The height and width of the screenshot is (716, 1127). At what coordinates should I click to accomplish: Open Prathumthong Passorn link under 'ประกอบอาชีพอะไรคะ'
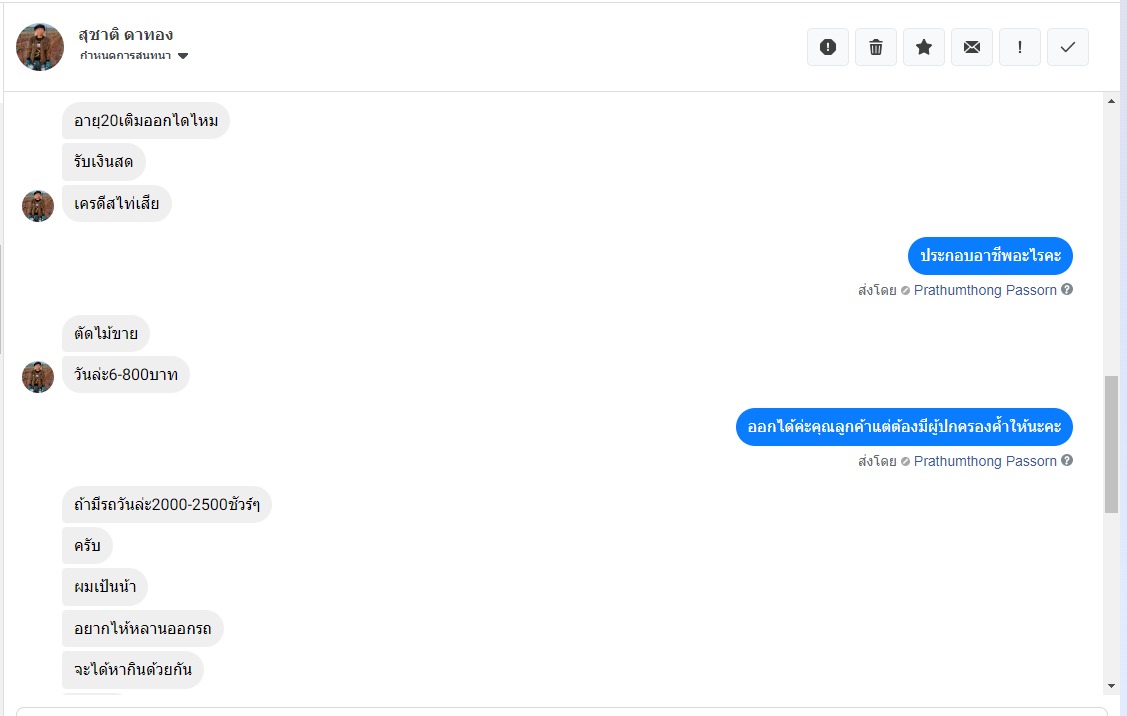tap(985, 290)
